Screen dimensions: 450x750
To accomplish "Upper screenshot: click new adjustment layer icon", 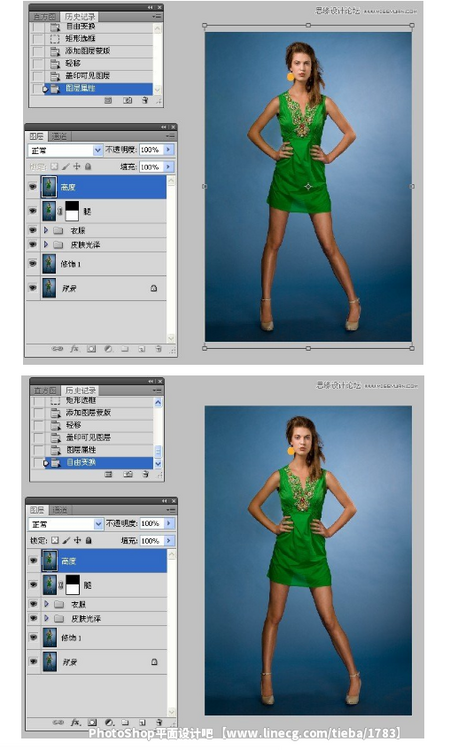I will [x=109, y=349].
